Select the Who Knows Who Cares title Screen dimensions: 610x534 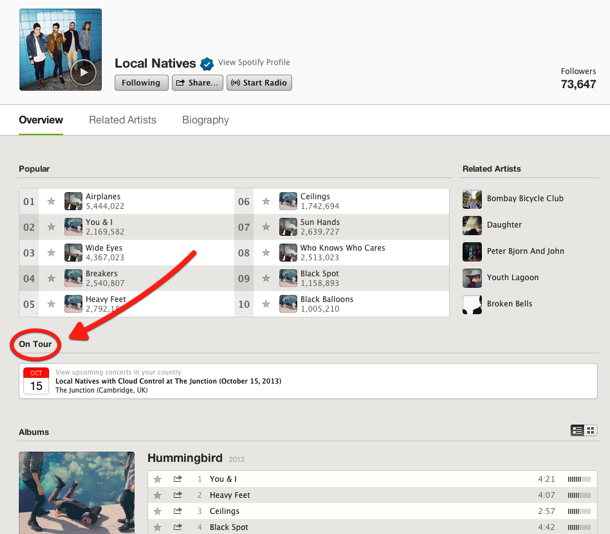pos(342,248)
